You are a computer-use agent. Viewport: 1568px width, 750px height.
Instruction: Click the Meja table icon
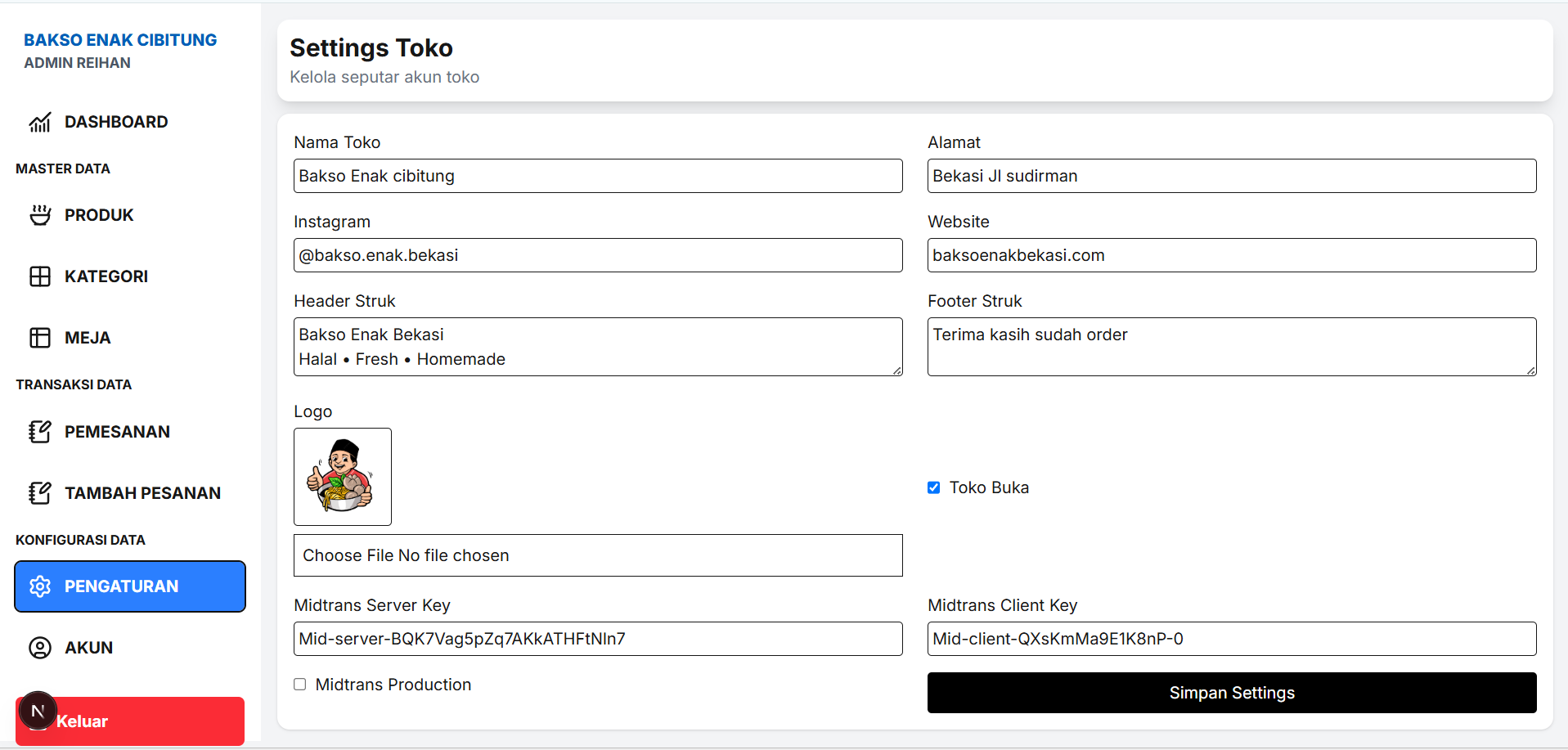pos(40,338)
